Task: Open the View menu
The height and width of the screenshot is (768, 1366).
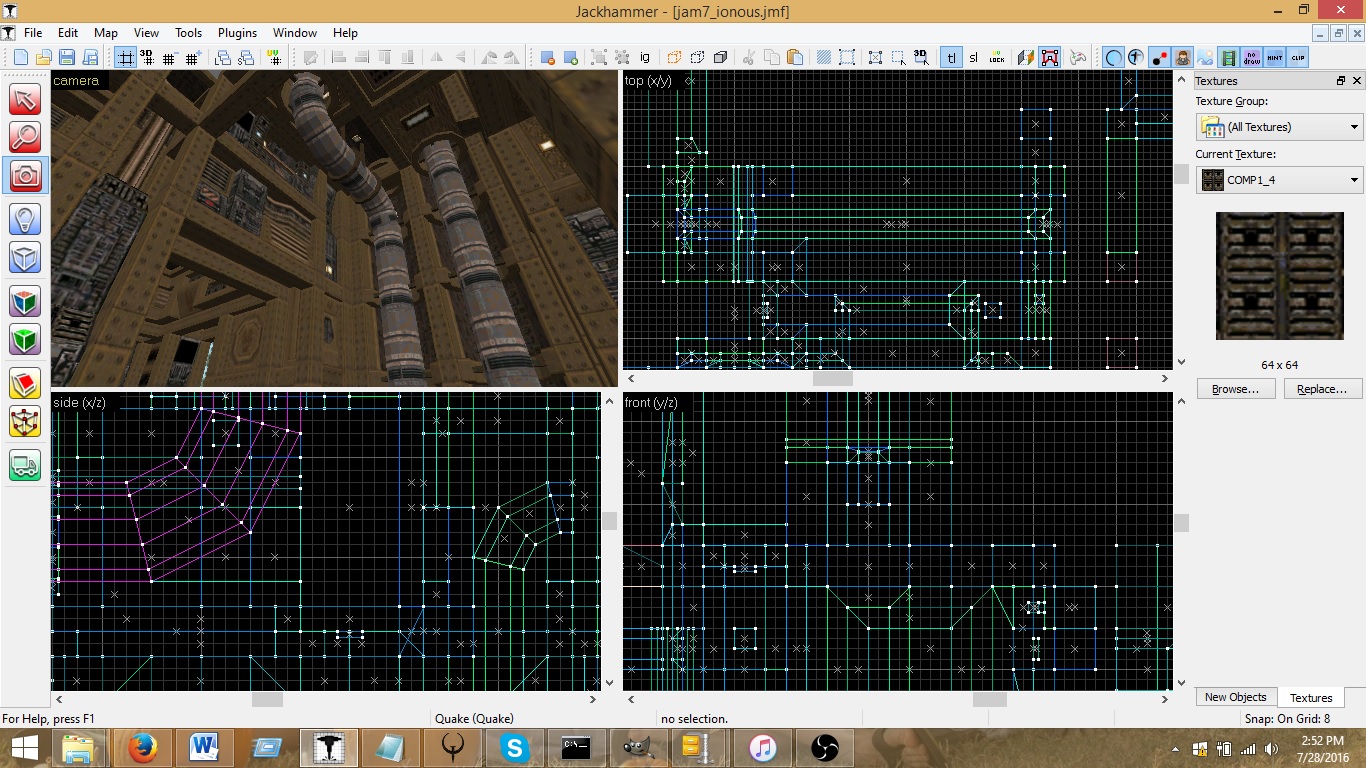Action: click(x=146, y=33)
